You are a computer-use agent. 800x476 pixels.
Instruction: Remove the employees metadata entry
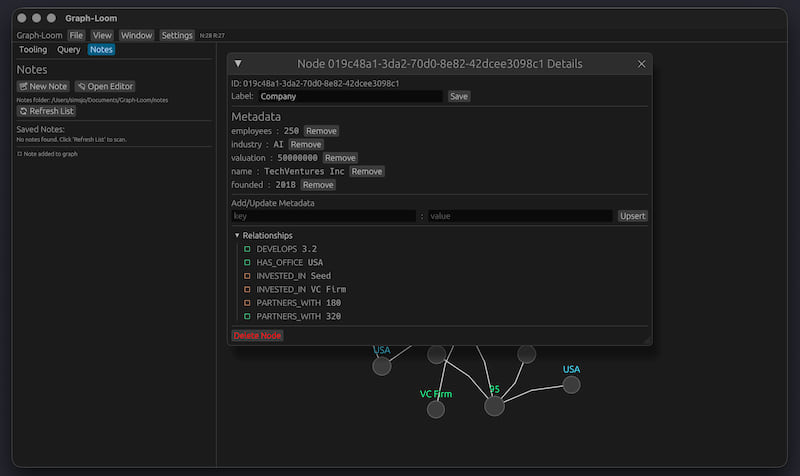tap(321, 131)
